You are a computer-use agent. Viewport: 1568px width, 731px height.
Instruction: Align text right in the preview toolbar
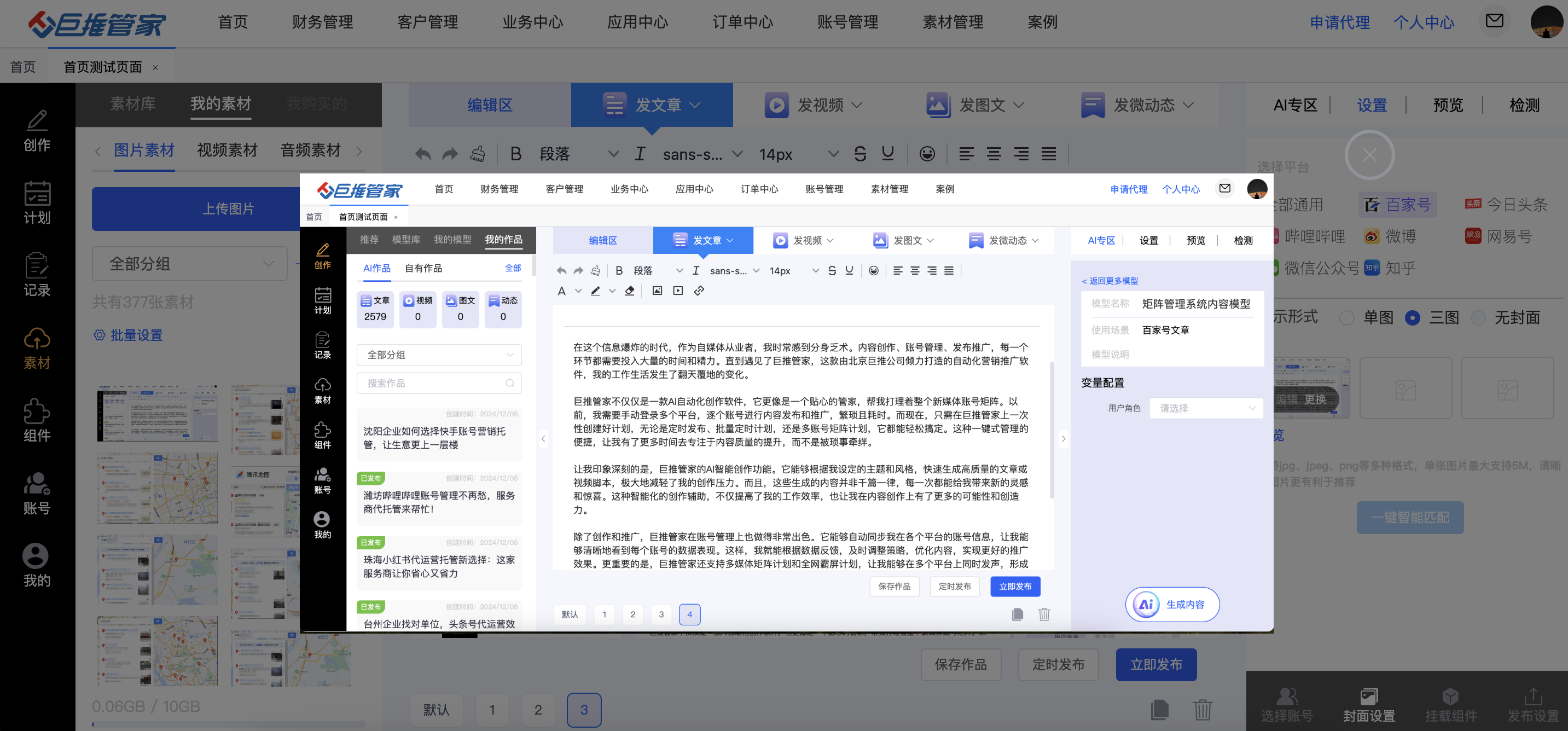[x=932, y=271]
